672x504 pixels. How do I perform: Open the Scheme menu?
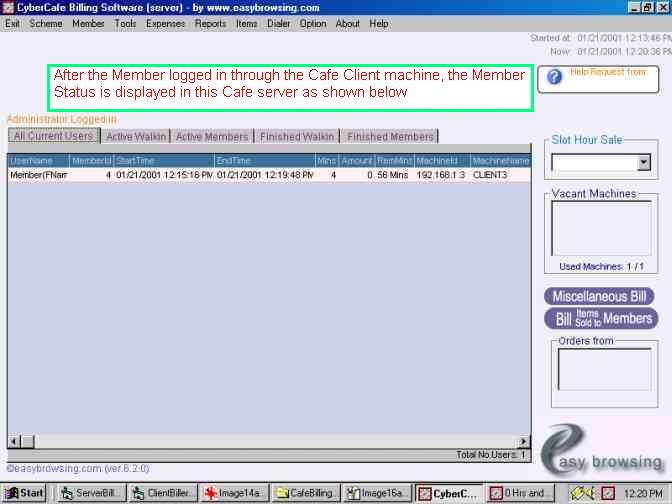pos(45,23)
